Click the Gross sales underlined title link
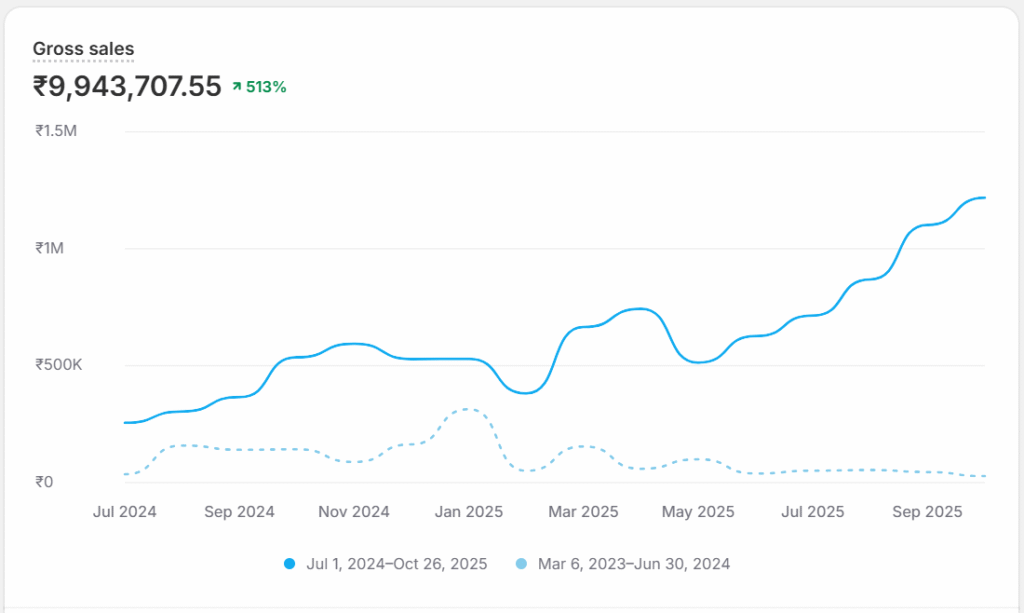Viewport: 1024px width, 613px height. tap(84, 48)
